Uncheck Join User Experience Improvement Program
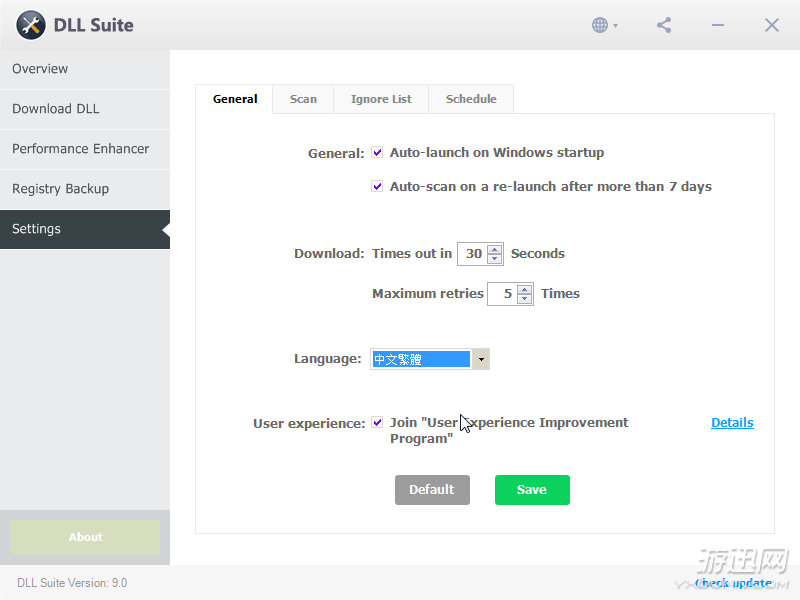Screen dimensions: 800x600 (377, 422)
